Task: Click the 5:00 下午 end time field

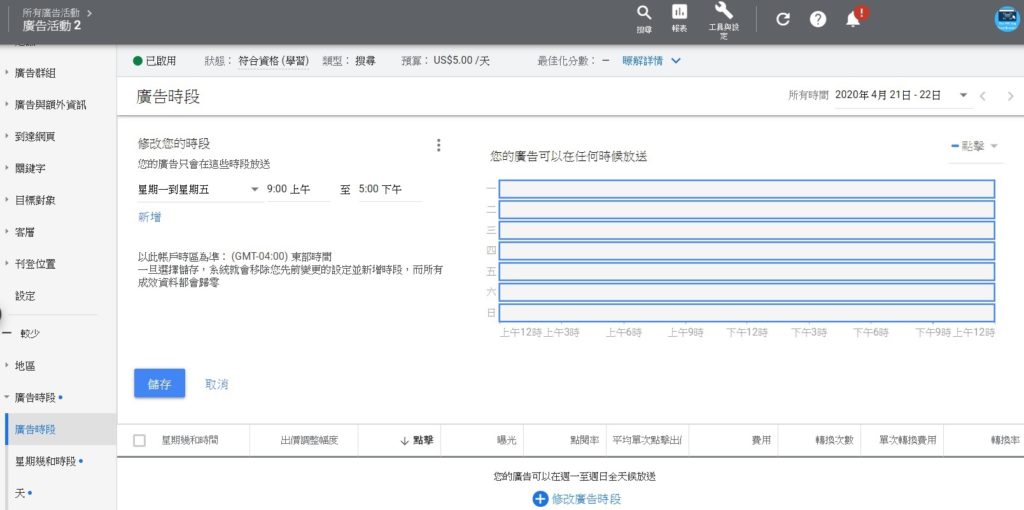Action: click(x=391, y=189)
